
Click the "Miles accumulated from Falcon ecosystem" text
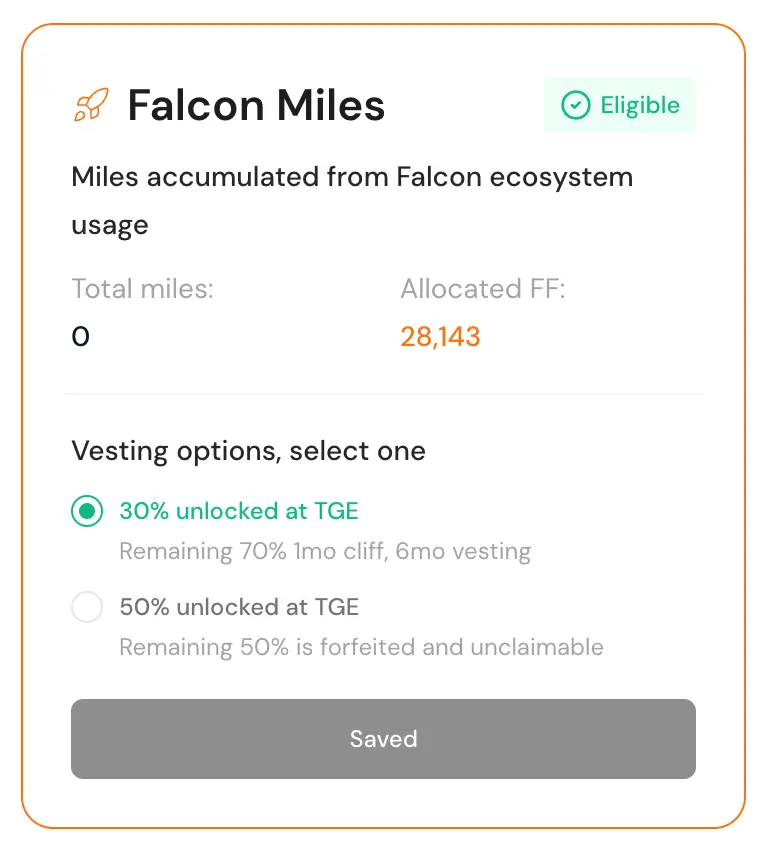click(352, 177)
